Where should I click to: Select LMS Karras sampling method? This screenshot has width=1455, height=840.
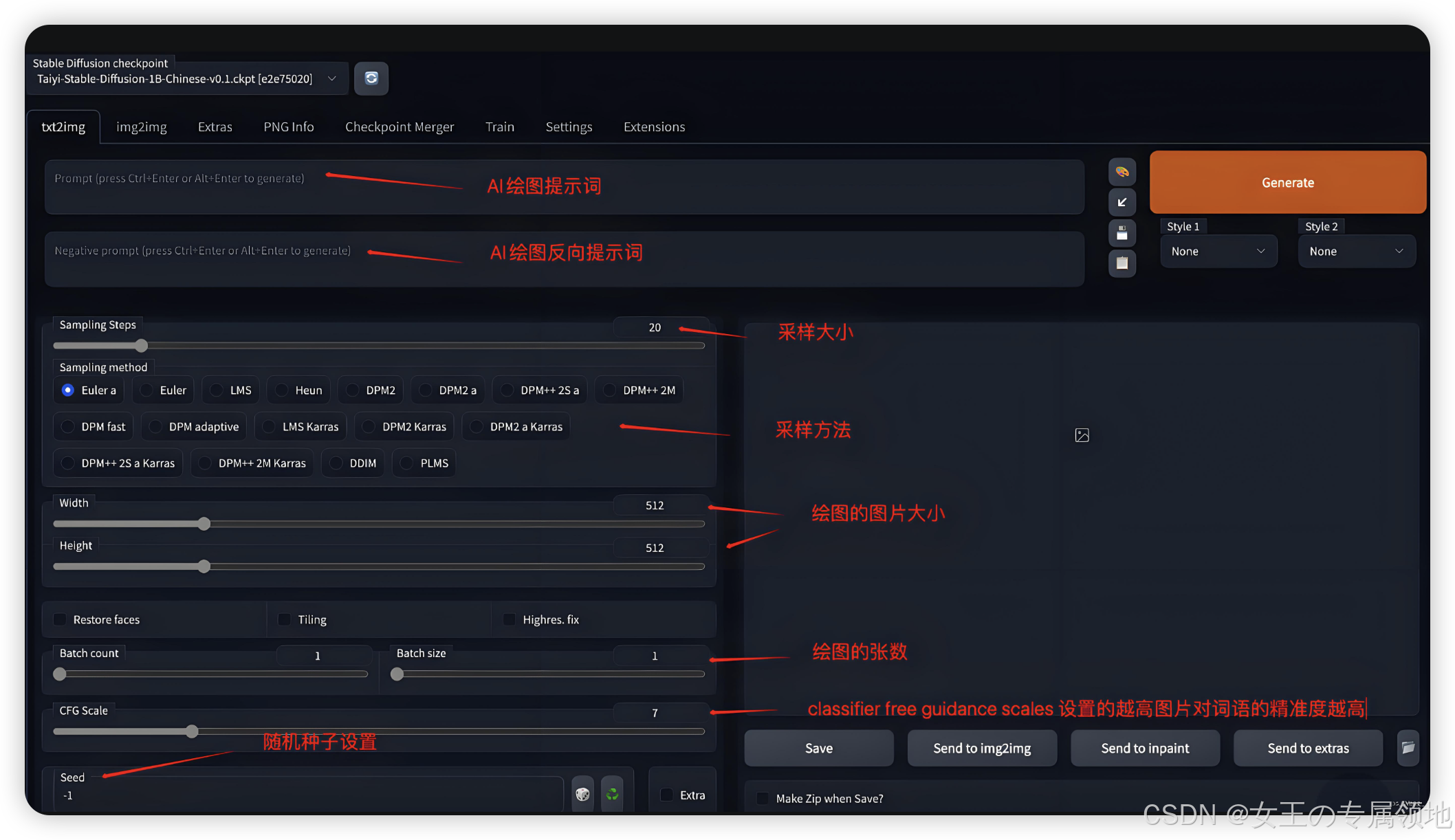pos(300,427)
